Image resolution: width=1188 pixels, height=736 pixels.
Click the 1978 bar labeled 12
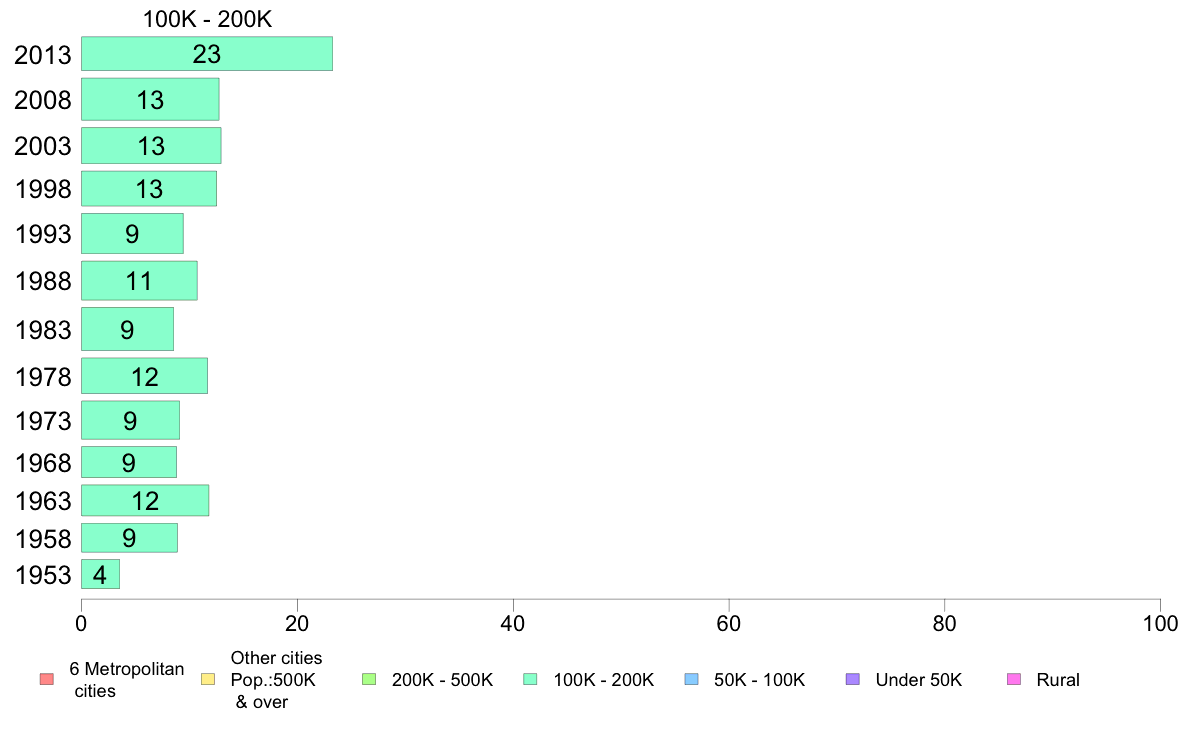coord(144,376)
